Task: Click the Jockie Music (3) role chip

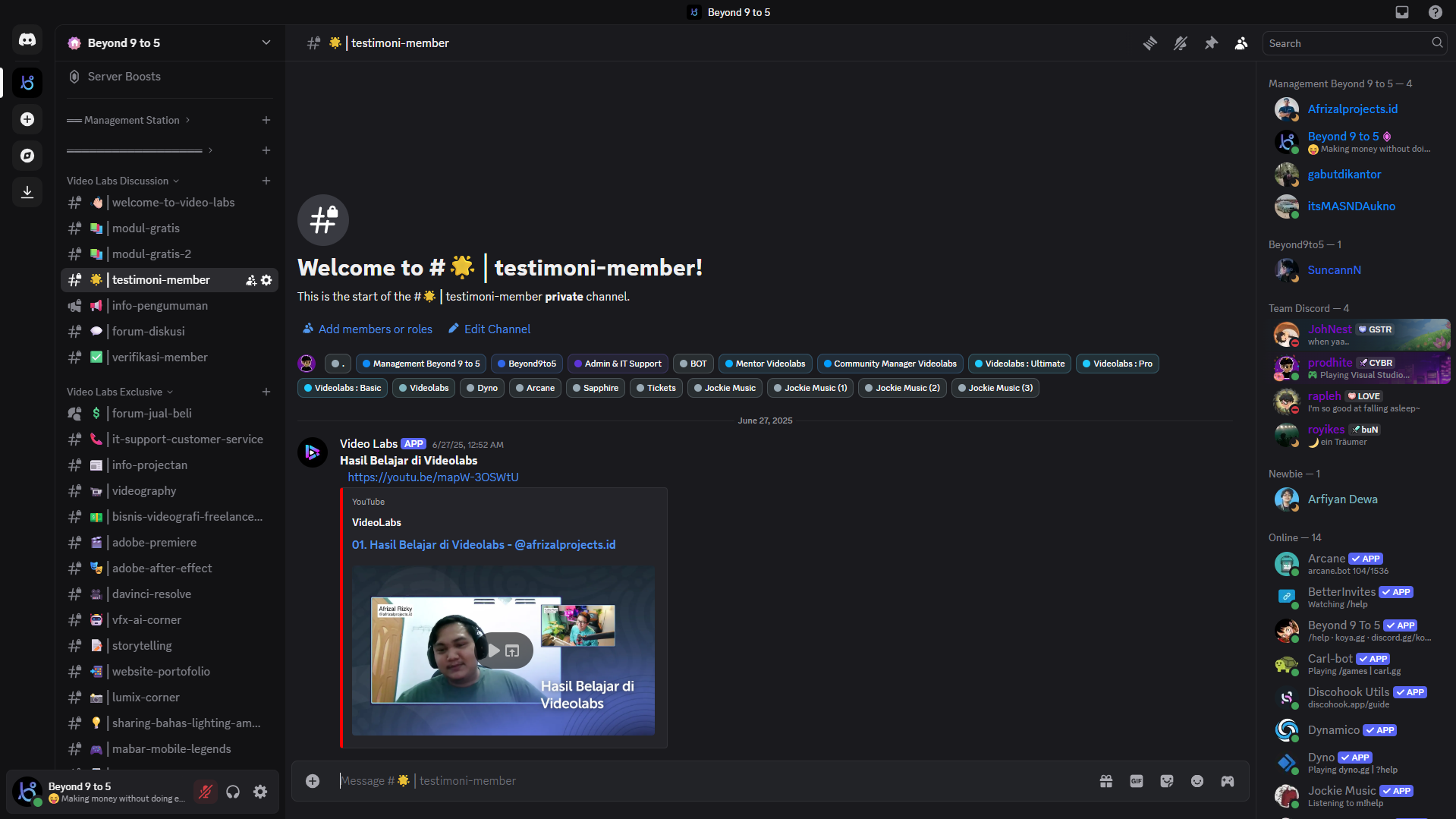Action: point(995,388)
